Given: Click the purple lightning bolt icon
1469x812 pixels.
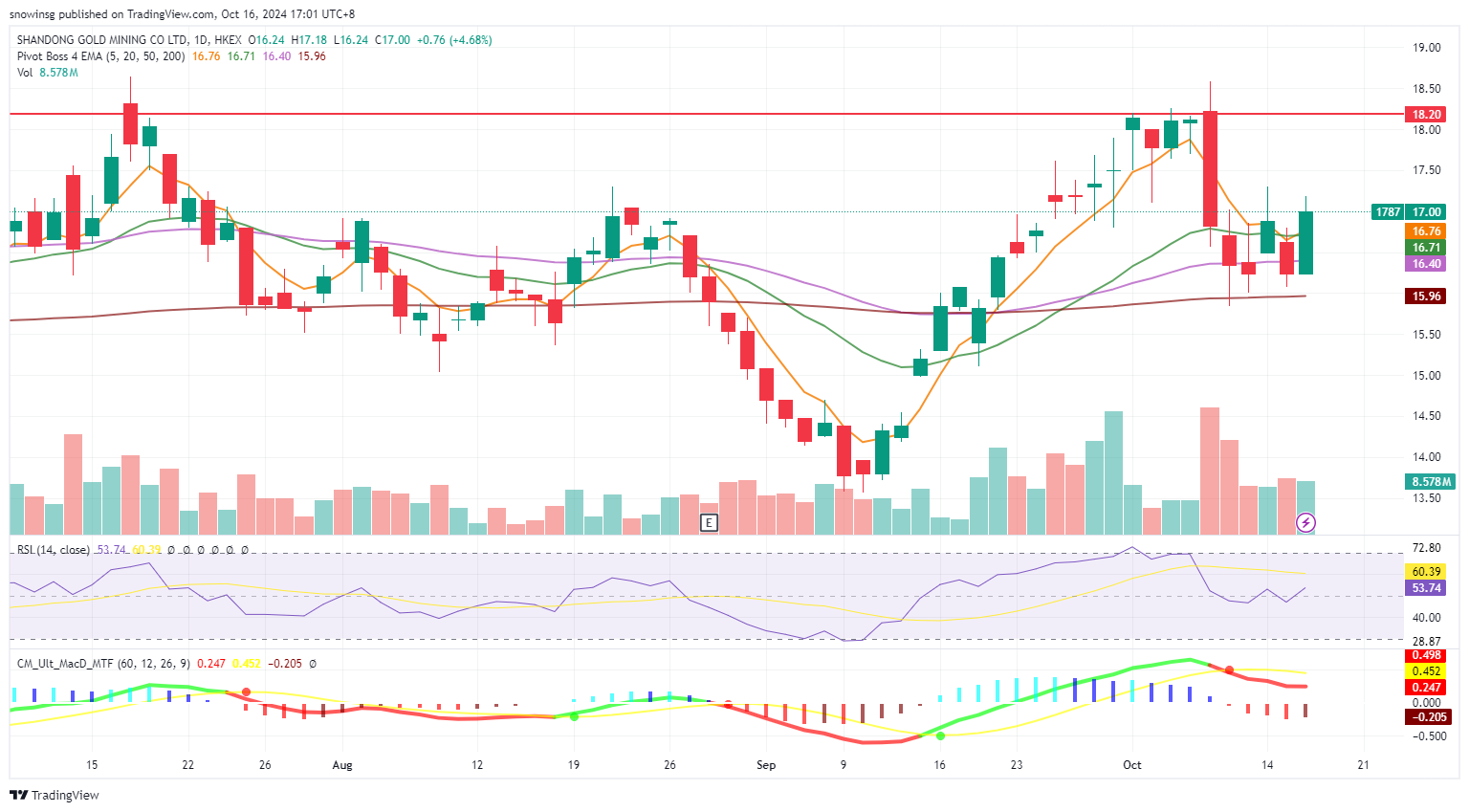Looking at the screenshot, I should (x=1305, y=522).
